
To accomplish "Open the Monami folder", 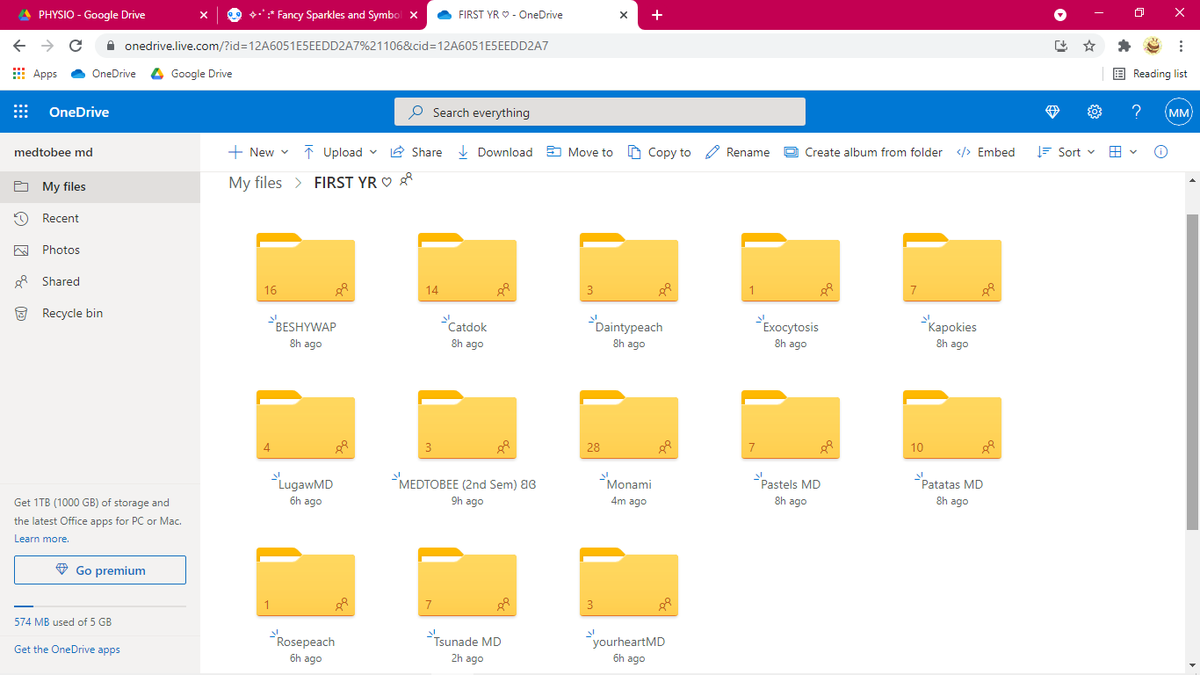I will [629, 425].
